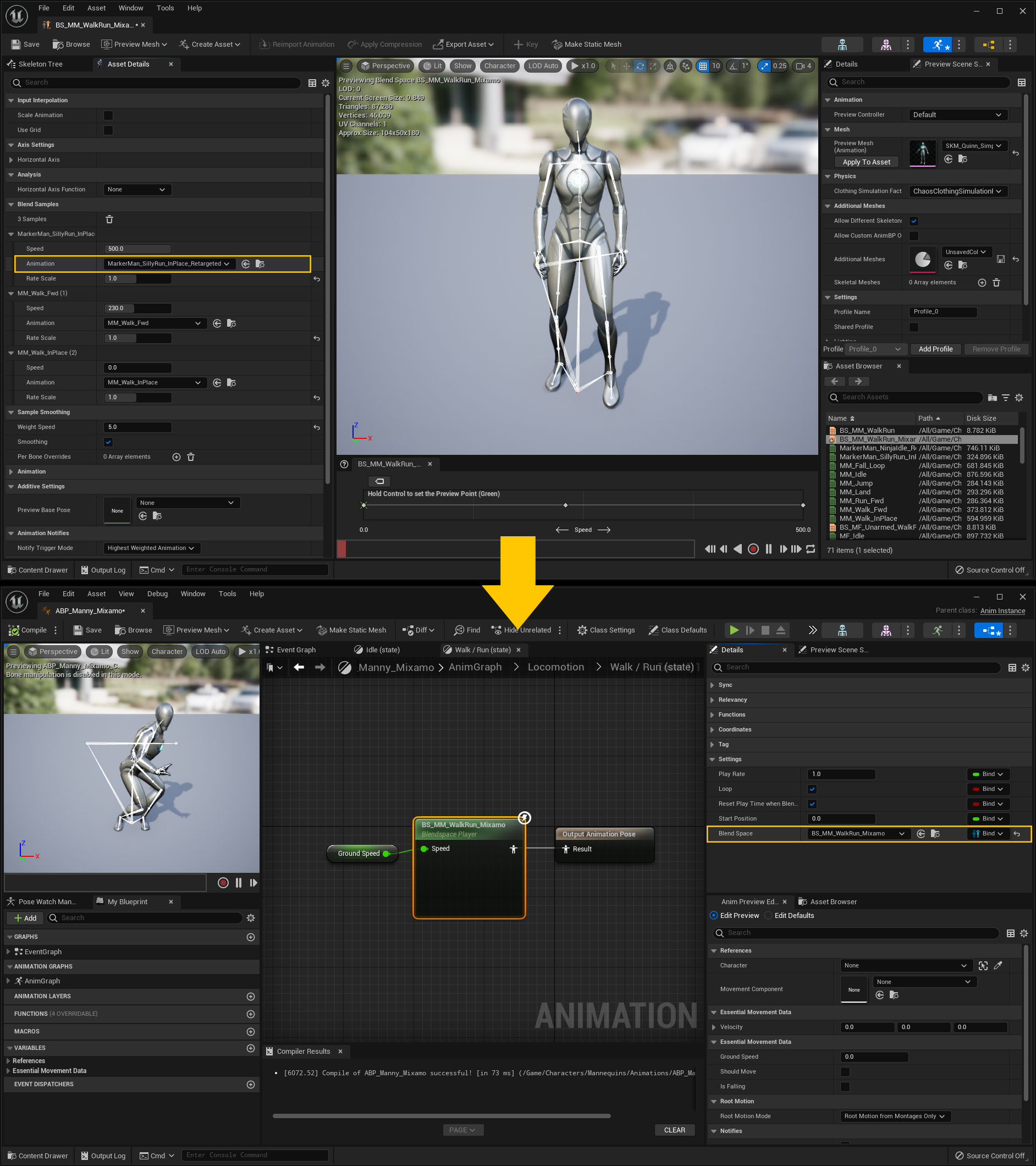Switch to Event Graph tab
Viewport: 1036px width, 1166px height.
pos(295,650)
